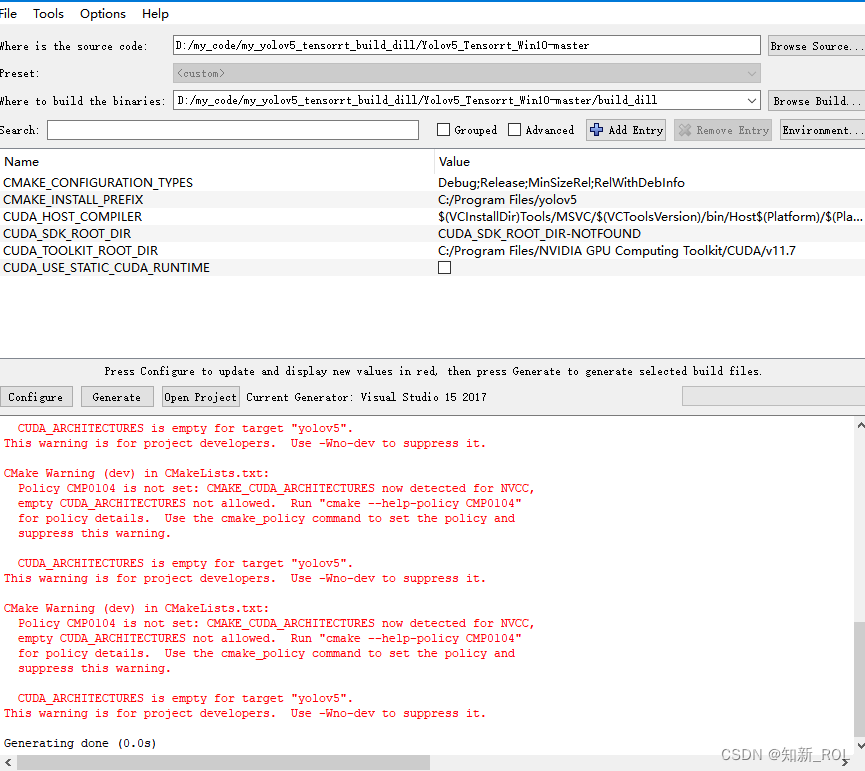The image size is (865, 771).
Task: Open the Help menu
Action: click(x=155, y=13)
